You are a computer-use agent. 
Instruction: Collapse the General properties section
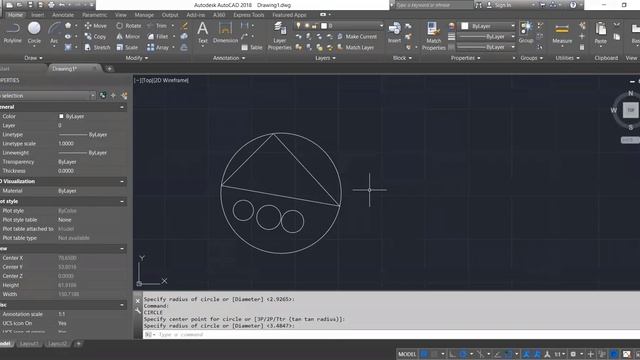pyautogui.click(x=122, y=107)
